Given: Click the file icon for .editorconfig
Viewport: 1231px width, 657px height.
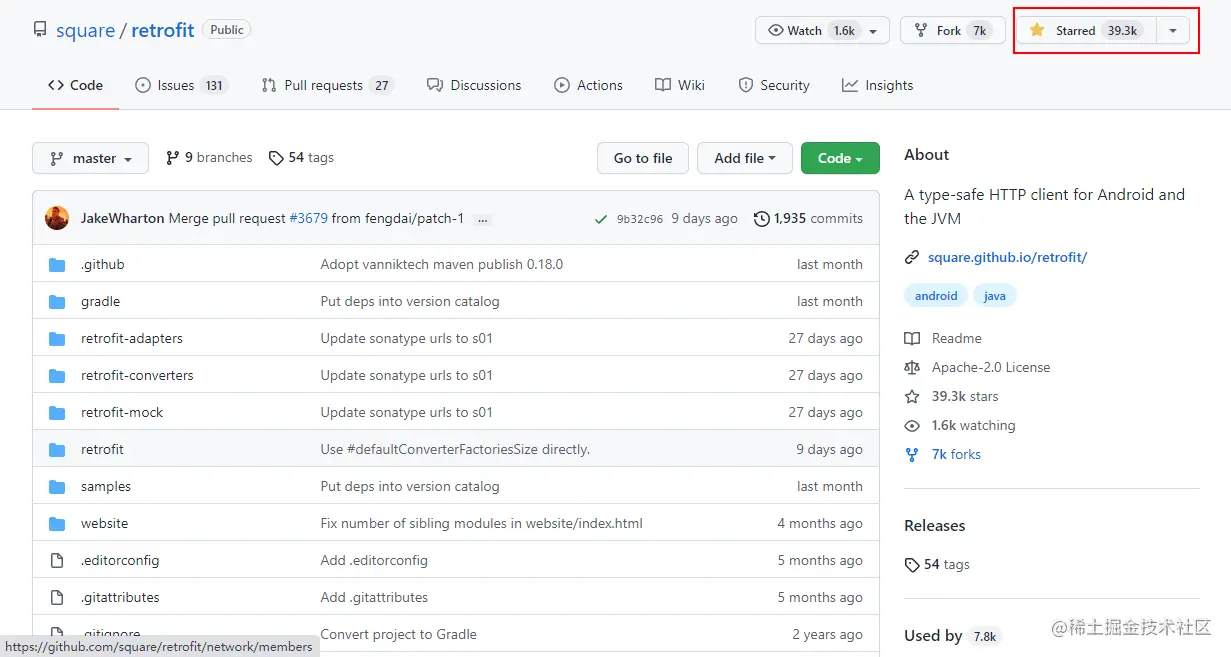Looking at the screenshot, I should pyautogui.click(x=57, y=561).
